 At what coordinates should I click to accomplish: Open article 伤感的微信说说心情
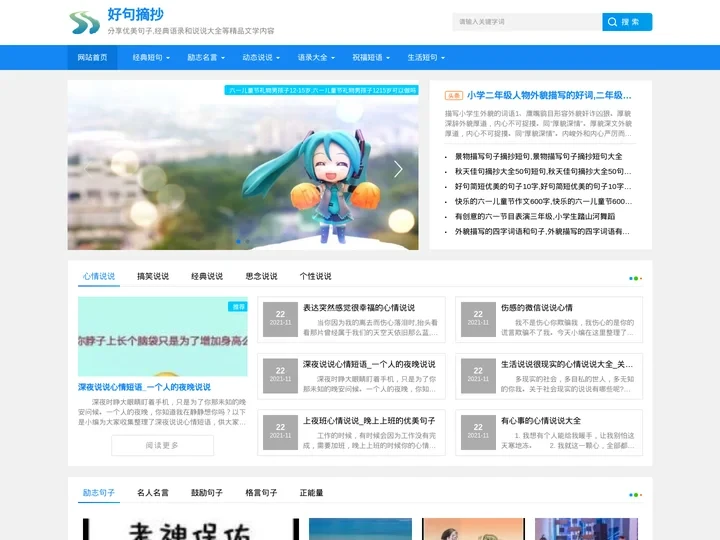click(x=537, y=308)
